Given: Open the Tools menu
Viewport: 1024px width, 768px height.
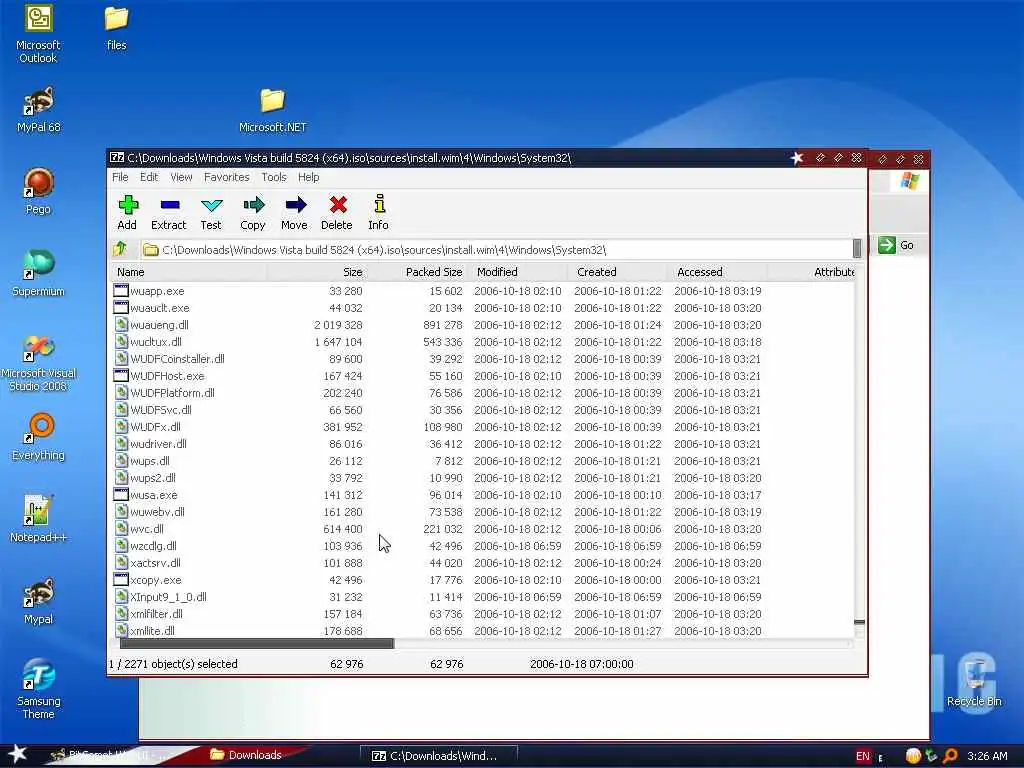Looking at the screenshot, I should coord(274,177).
